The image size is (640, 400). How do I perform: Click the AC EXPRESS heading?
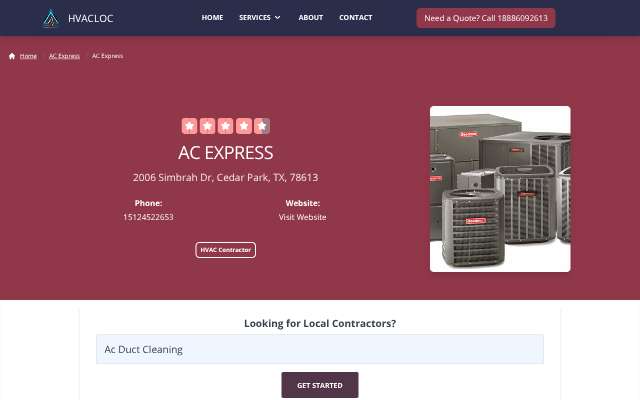pos(225,153)
